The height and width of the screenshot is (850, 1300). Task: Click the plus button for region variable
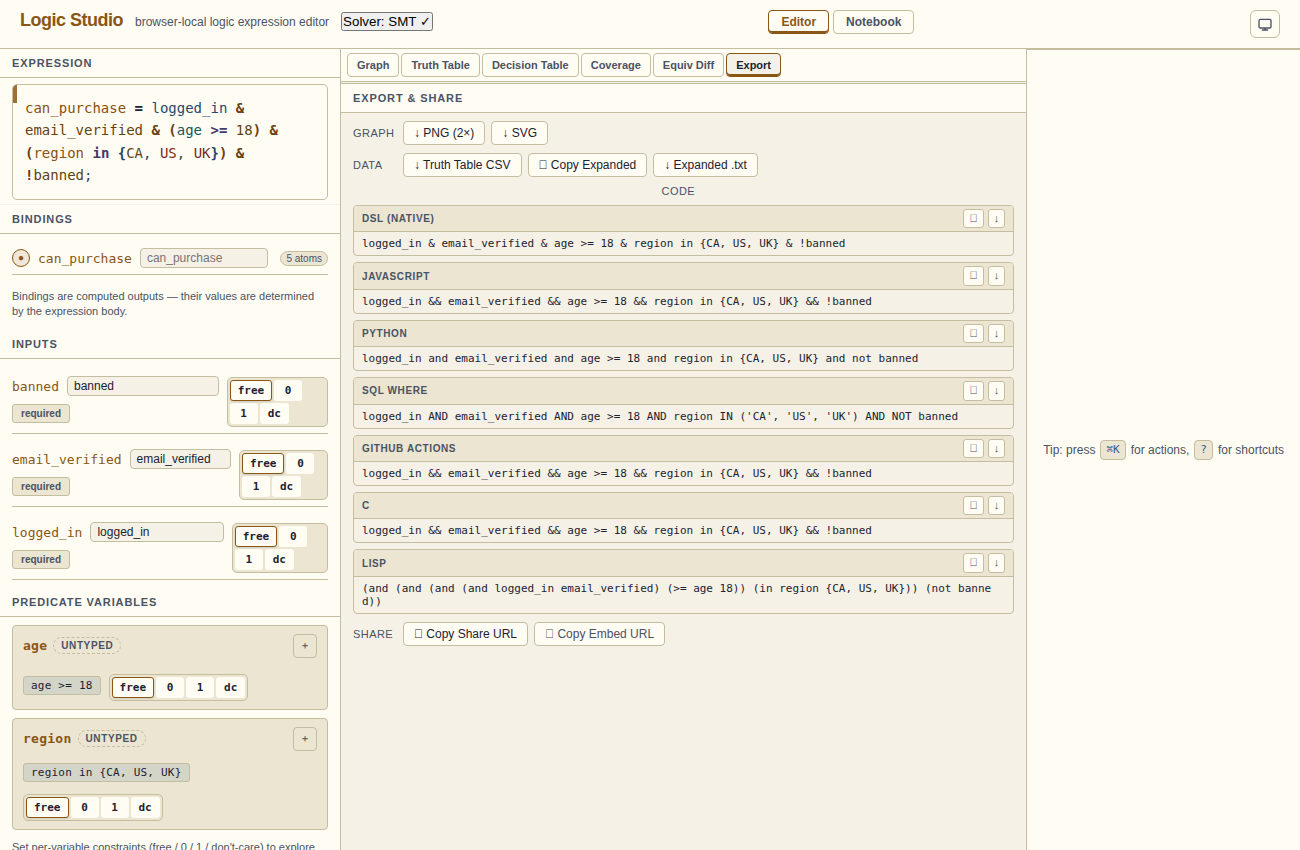(305, 739)
